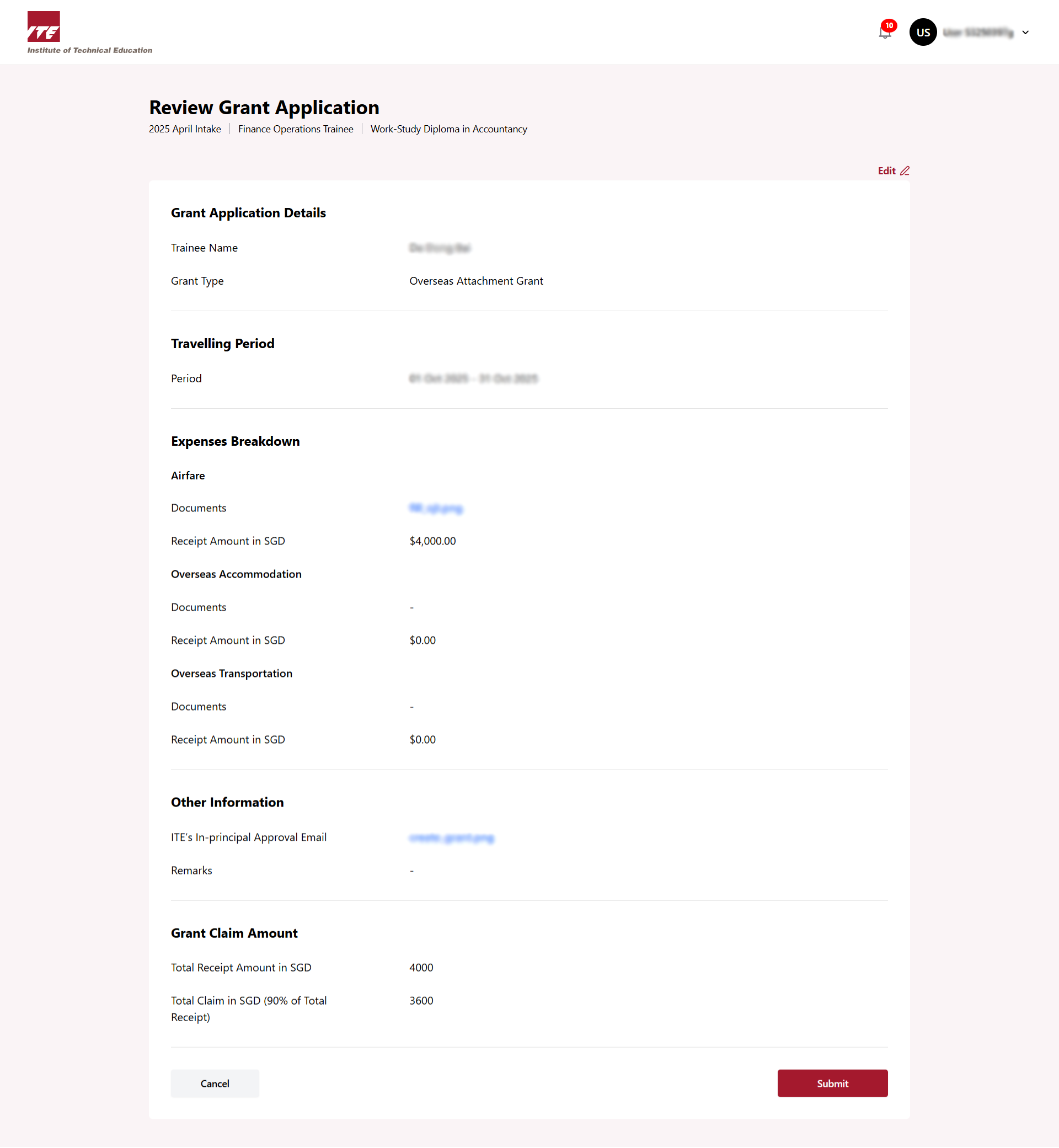Expand the user account dropdown chevron

click(1025, 33)
